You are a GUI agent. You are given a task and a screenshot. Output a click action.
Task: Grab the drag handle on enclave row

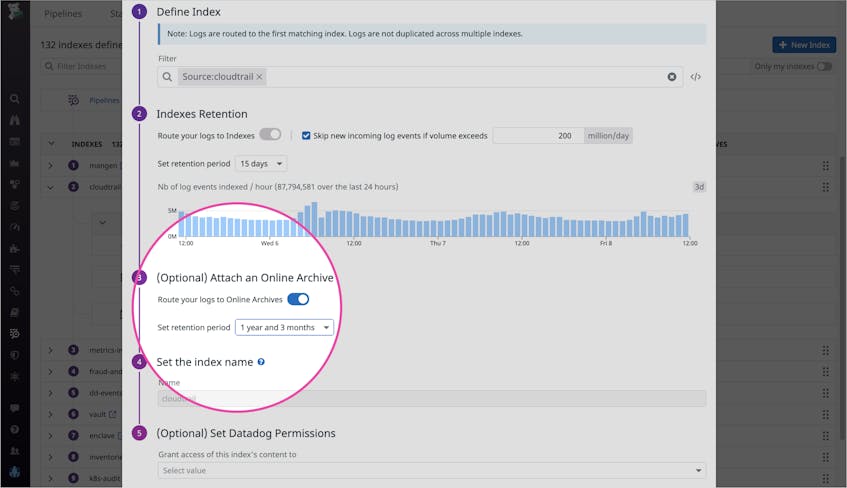point(825,436)
